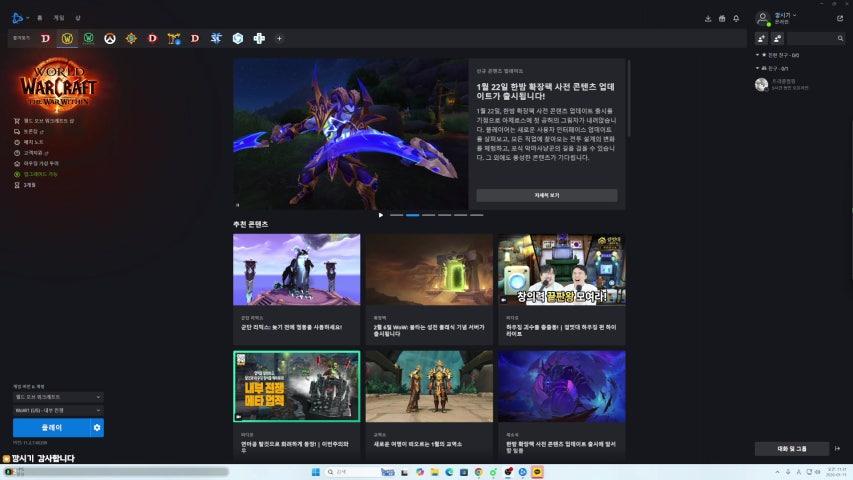The width and height of the screenshot is (853, 480).
Task: Click the WoW Classic green icon
Action: 89,38
